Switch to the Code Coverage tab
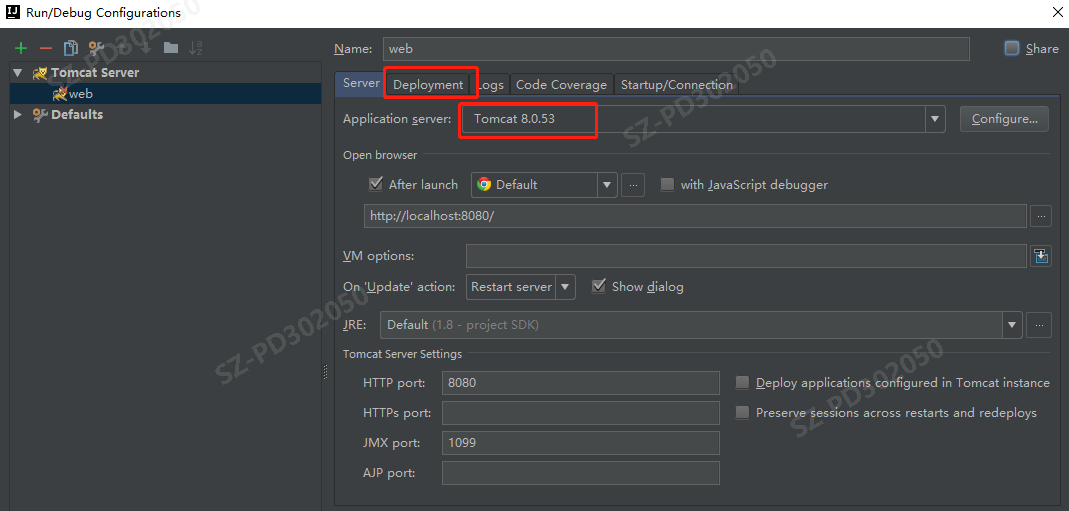This screenshot has height=511, width=1069. point(561,84)
